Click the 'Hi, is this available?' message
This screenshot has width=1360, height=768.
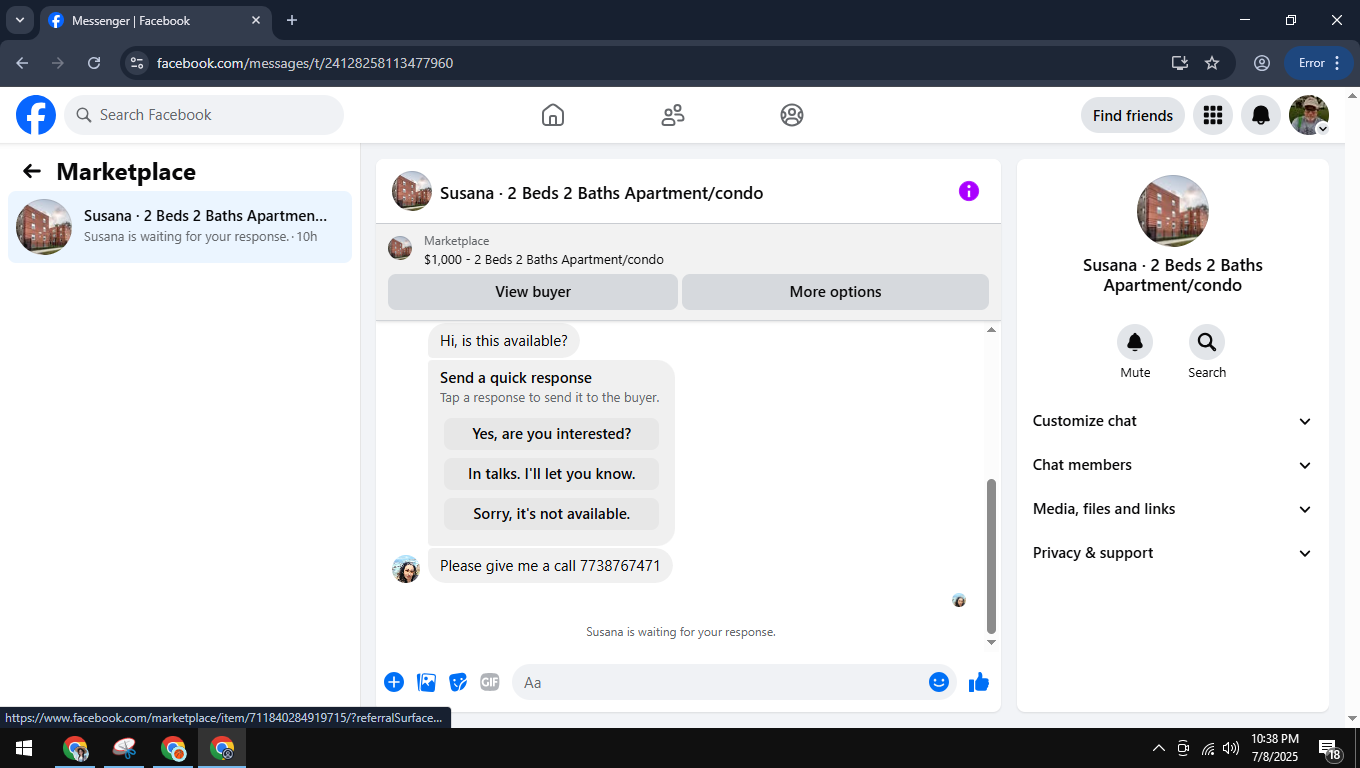[504, 341]
